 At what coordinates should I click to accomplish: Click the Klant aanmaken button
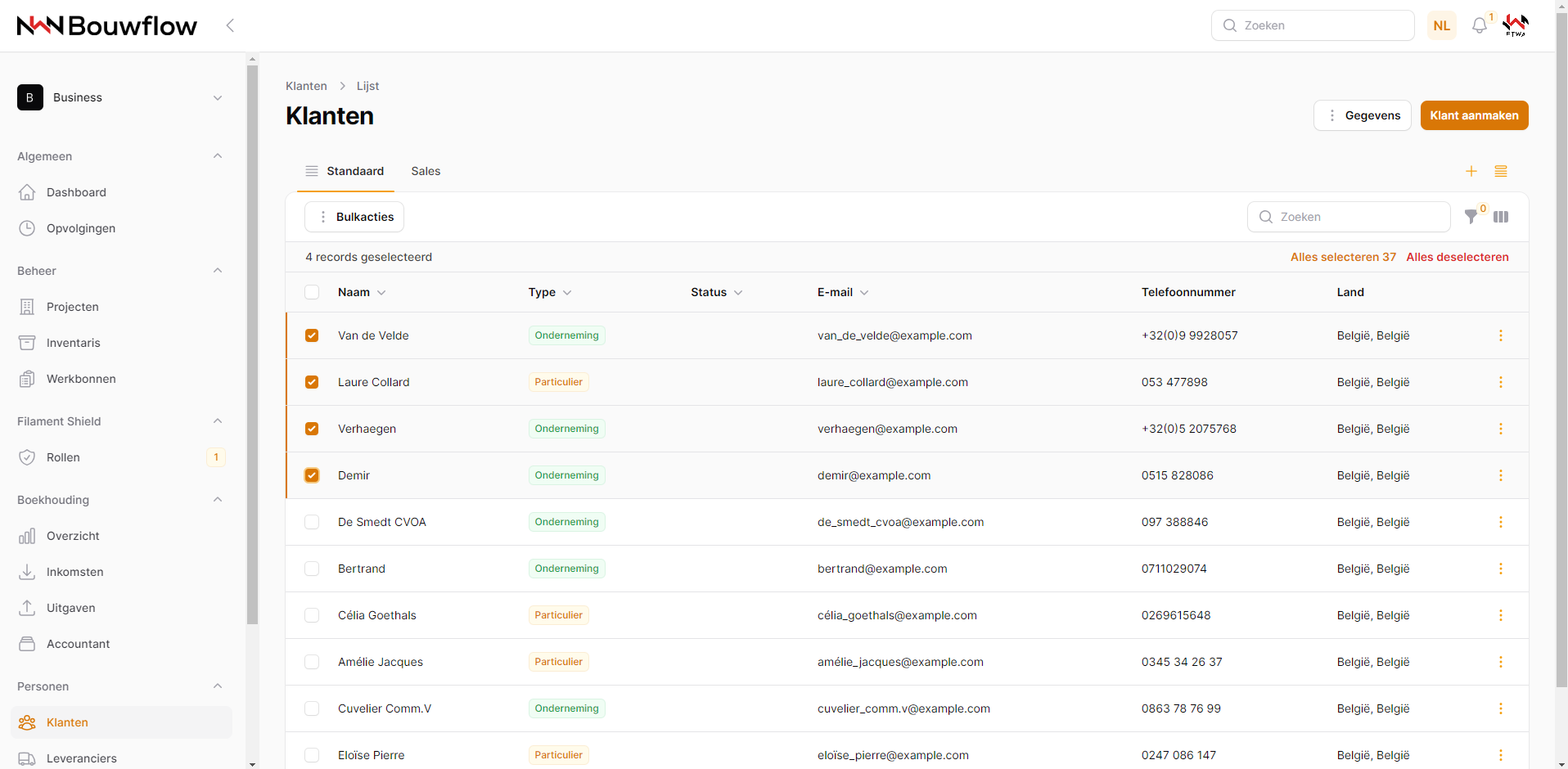coord(1474,115)
